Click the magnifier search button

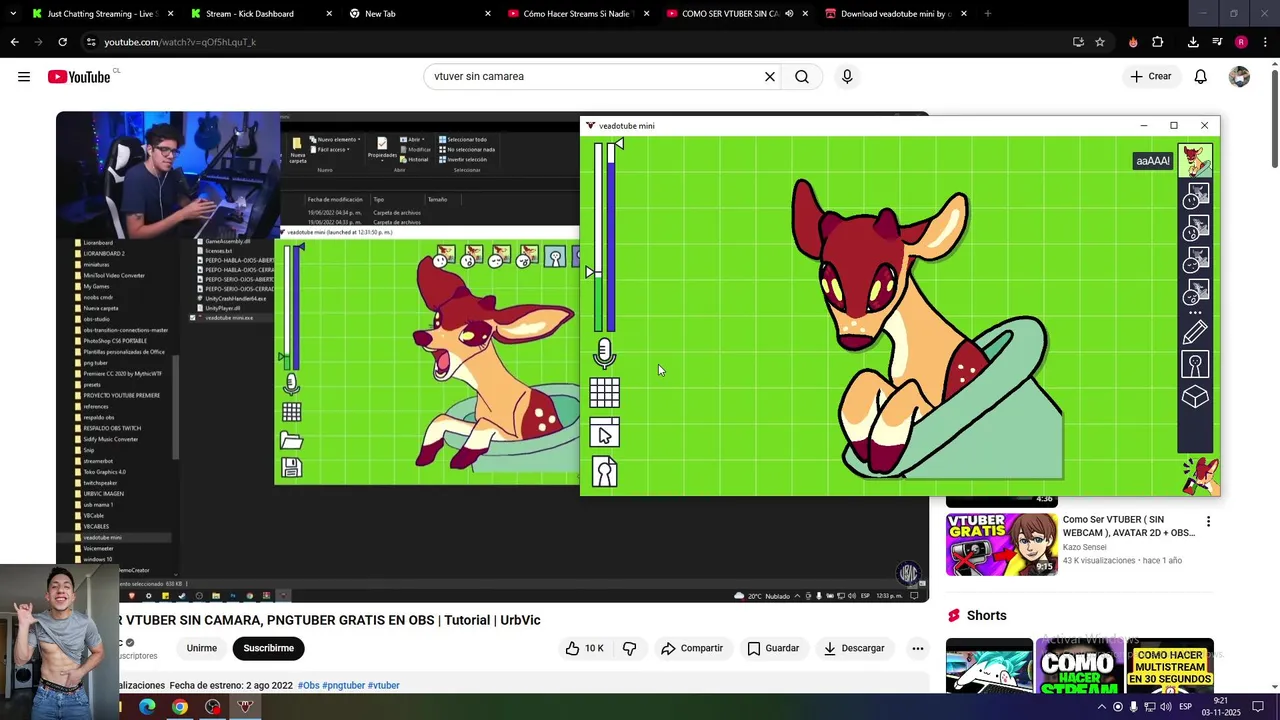point(802,76)
